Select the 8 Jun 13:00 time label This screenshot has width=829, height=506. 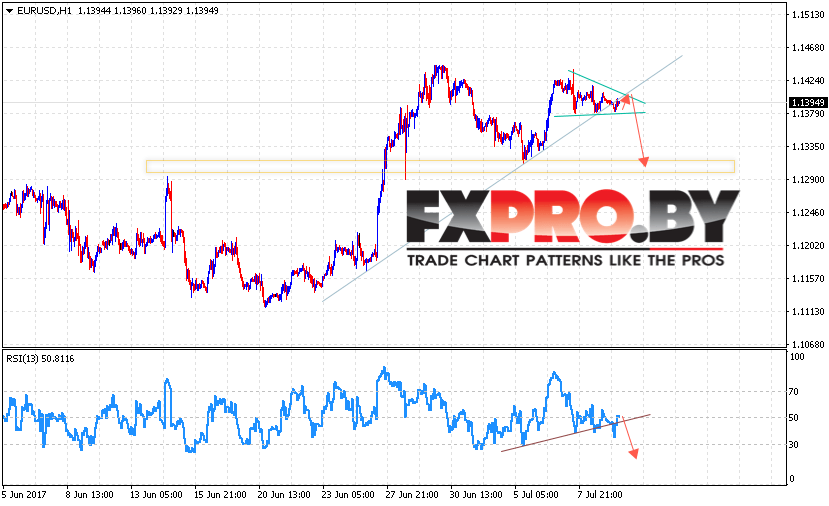click(89, 495)
